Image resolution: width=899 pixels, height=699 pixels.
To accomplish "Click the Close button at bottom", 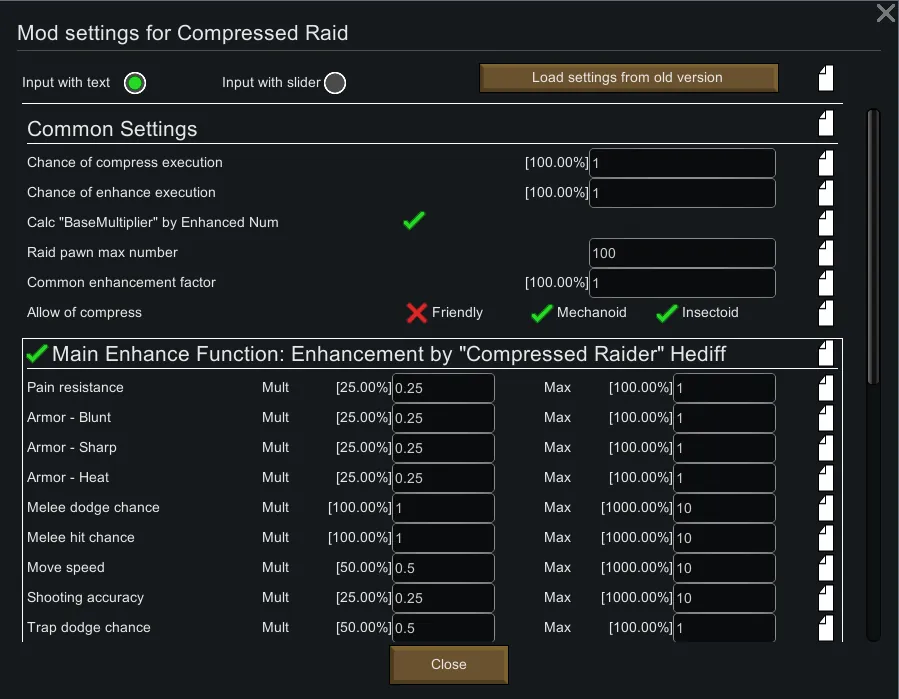I will tap(449, 664).
